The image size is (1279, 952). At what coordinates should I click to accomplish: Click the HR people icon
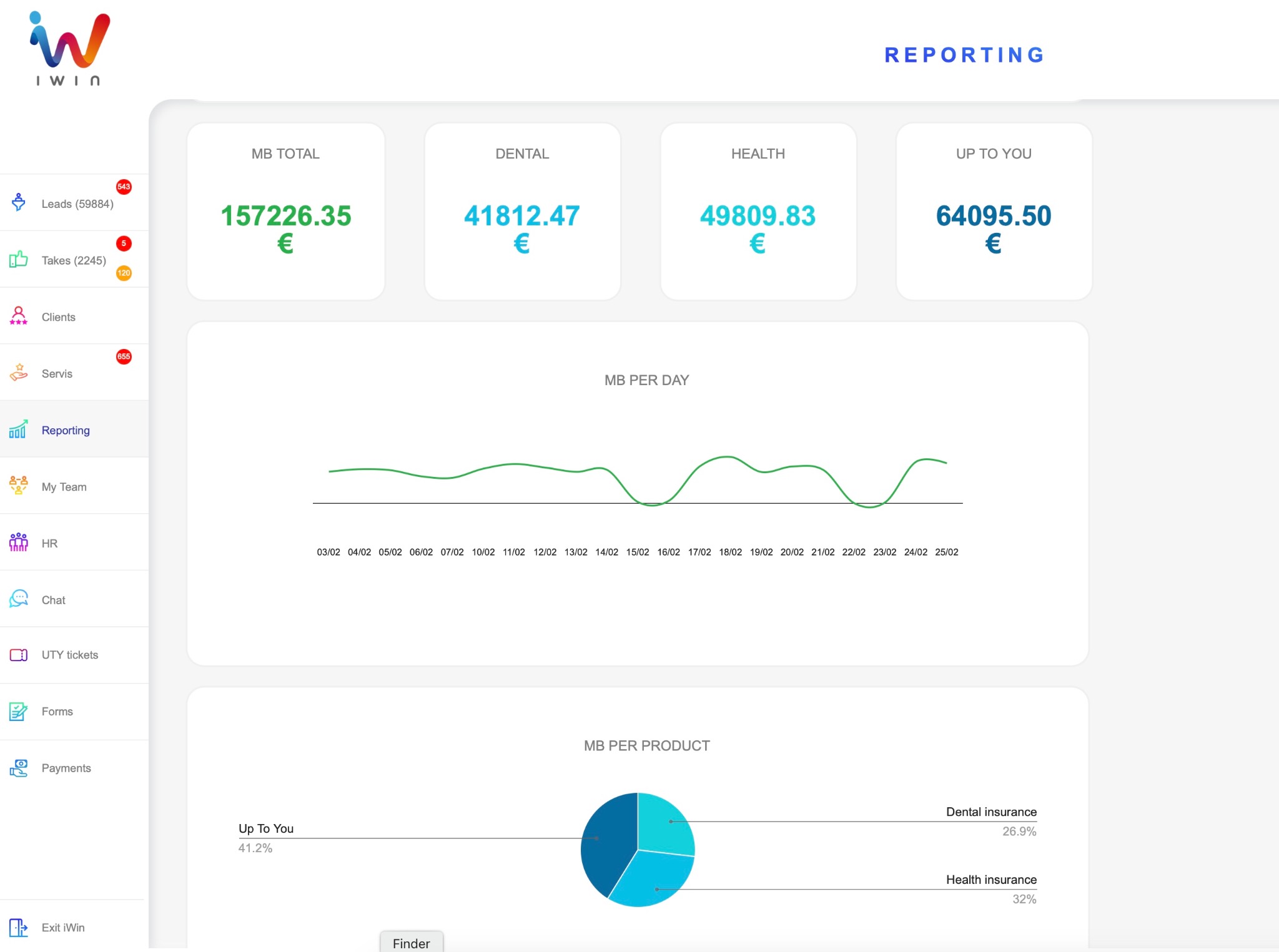(x=19, y=542)
